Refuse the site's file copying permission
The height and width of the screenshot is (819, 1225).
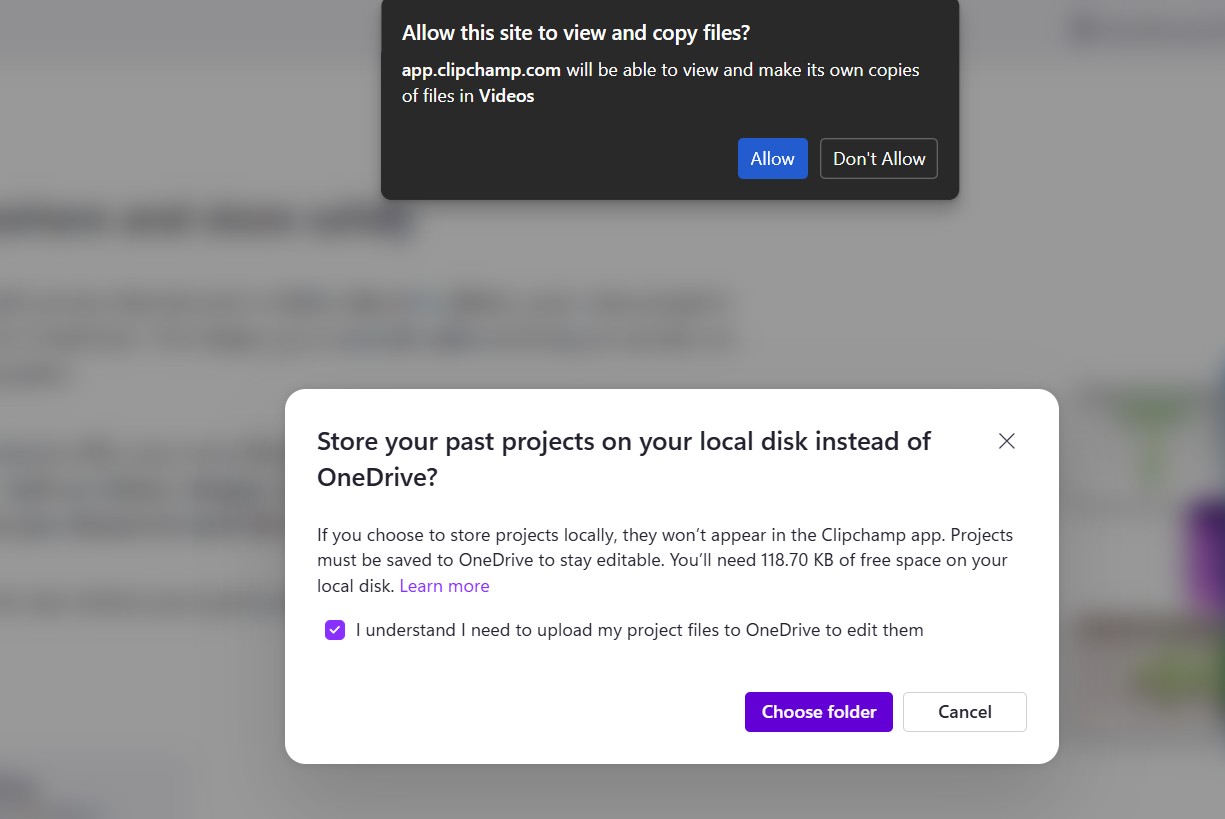[x=878, y=158]
